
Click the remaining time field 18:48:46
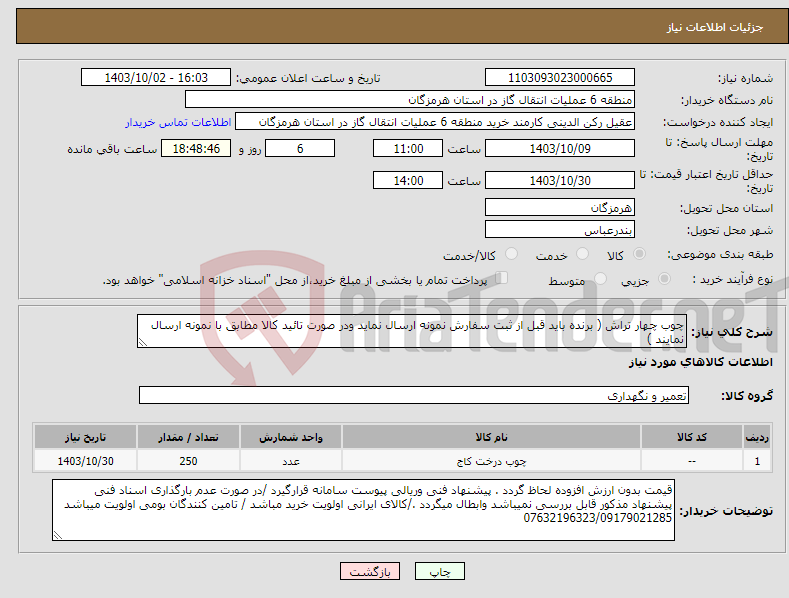(x=196, y=148)
